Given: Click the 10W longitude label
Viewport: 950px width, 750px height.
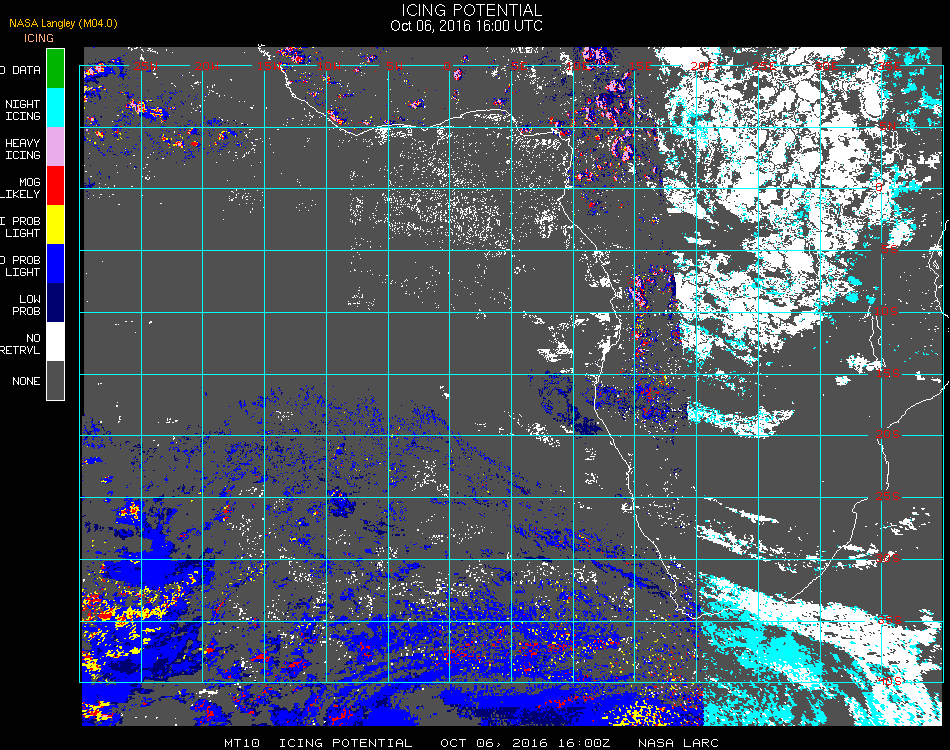Looking at the screenshot, I should point(330,65).
